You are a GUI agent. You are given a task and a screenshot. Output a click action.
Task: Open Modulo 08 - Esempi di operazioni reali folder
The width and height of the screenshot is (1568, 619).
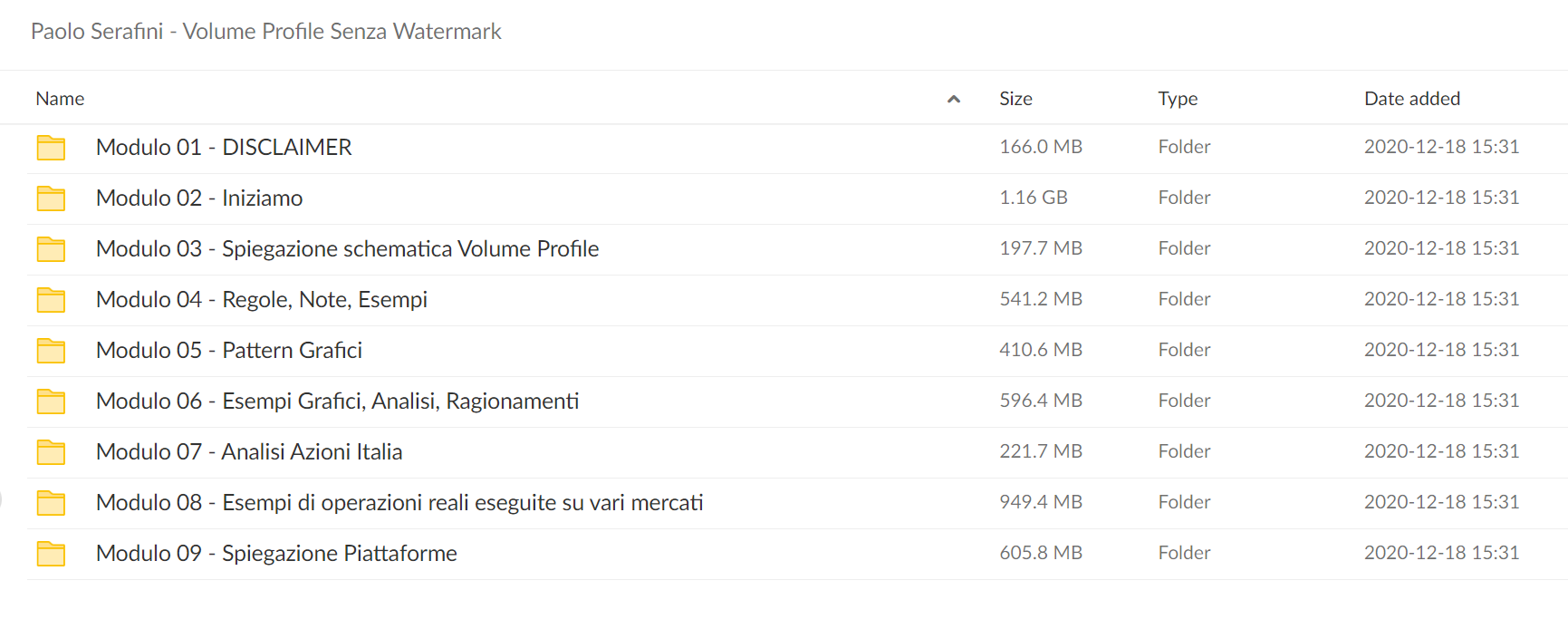point(399,502)
